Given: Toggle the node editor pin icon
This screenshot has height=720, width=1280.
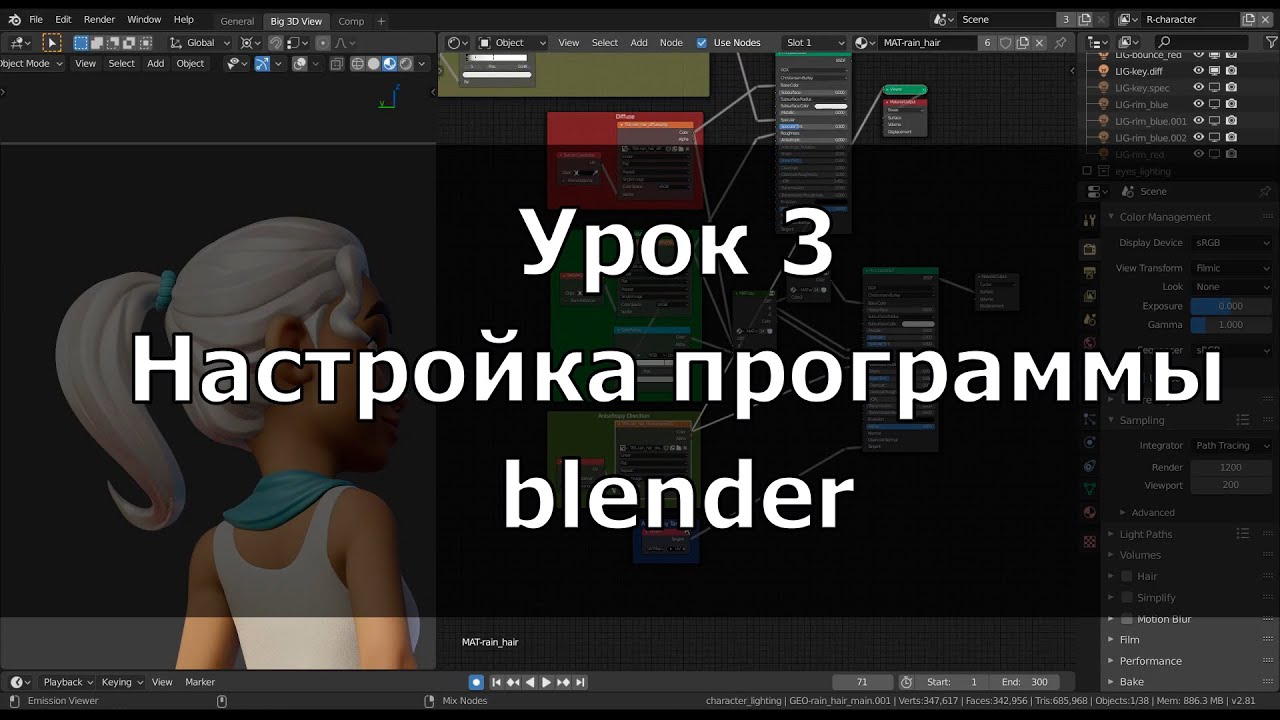Looking at the screenshot, I should 1061,42.
